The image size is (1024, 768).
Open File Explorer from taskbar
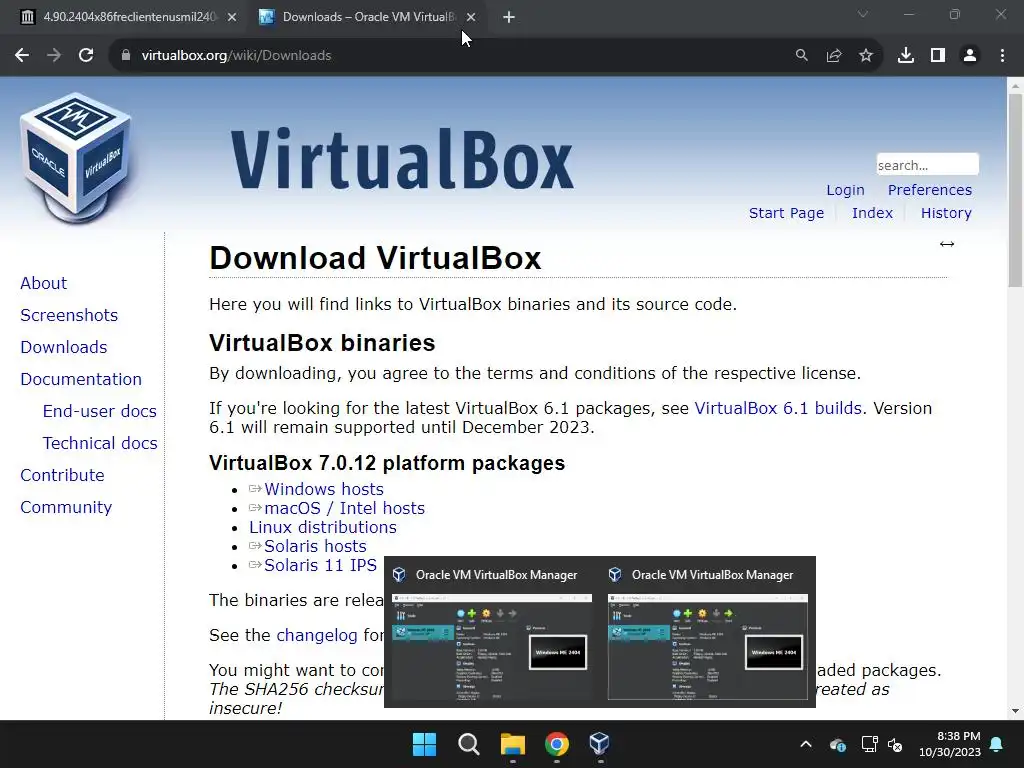513,743
